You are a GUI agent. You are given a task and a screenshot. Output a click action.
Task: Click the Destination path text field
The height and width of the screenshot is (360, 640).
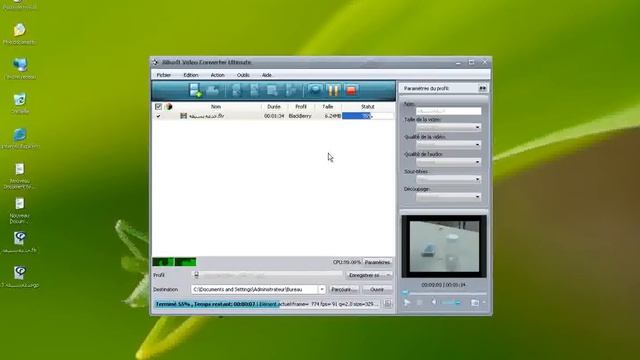254,289
